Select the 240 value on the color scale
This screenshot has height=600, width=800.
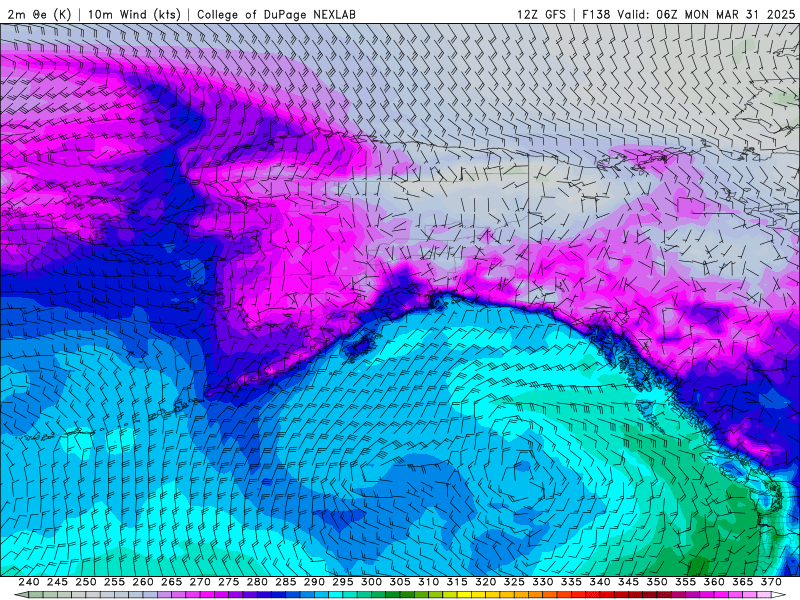click(x=29, y=582)
